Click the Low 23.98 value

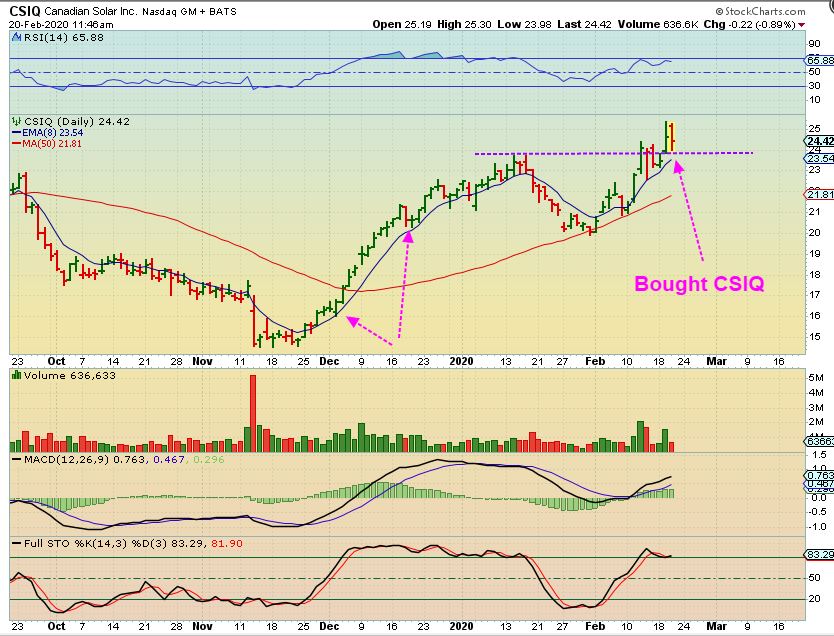(524, 24)
